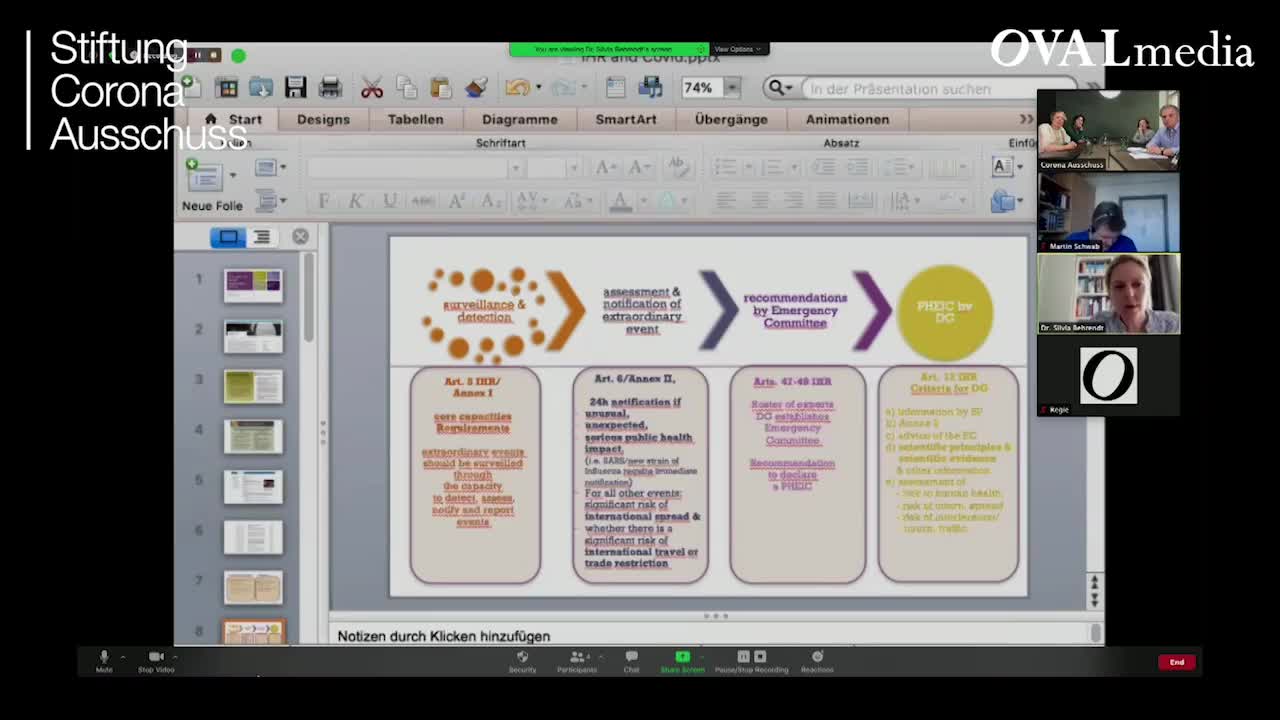Switch to the Tabellen tab
The height and width of the screenshot is (720, 1280).
pos(415,119)
